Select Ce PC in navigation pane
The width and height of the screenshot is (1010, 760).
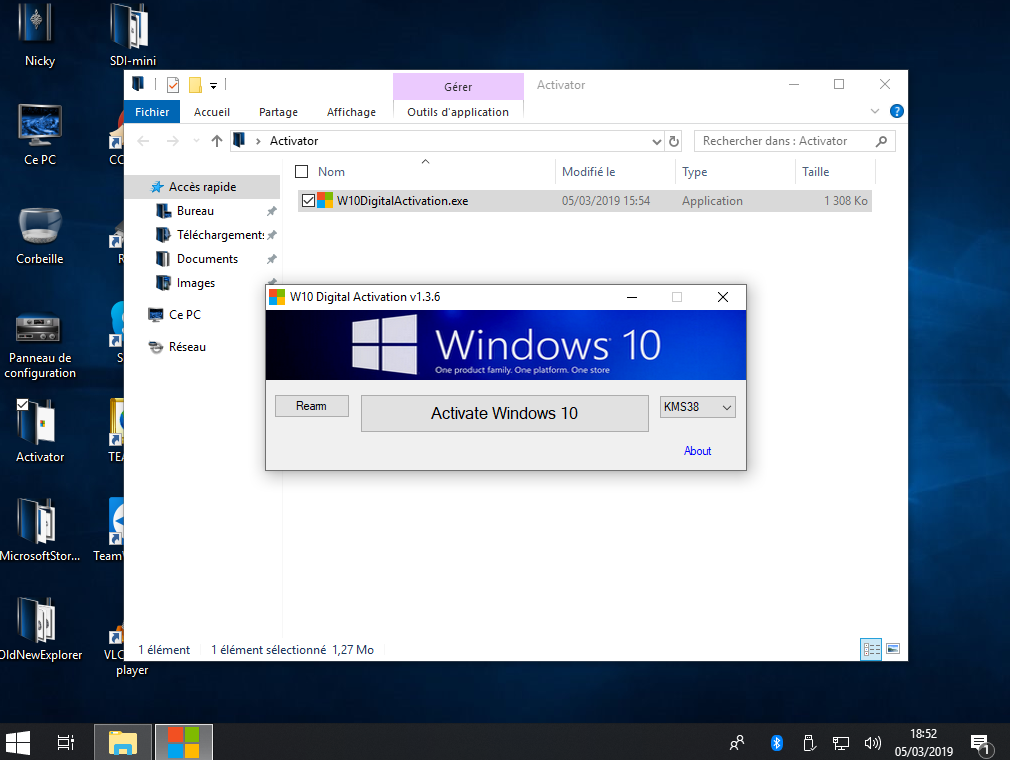click(184, 314)
